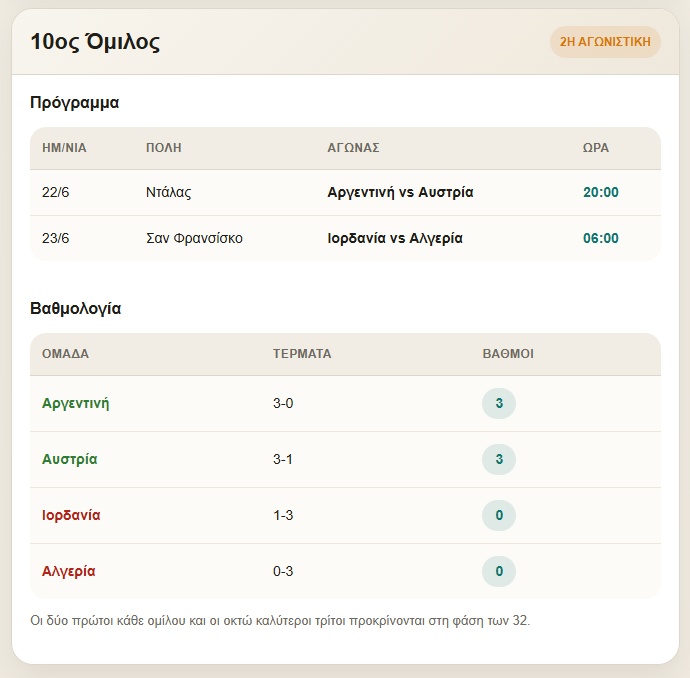Click the ΠΟΛΗ column header

164,148
